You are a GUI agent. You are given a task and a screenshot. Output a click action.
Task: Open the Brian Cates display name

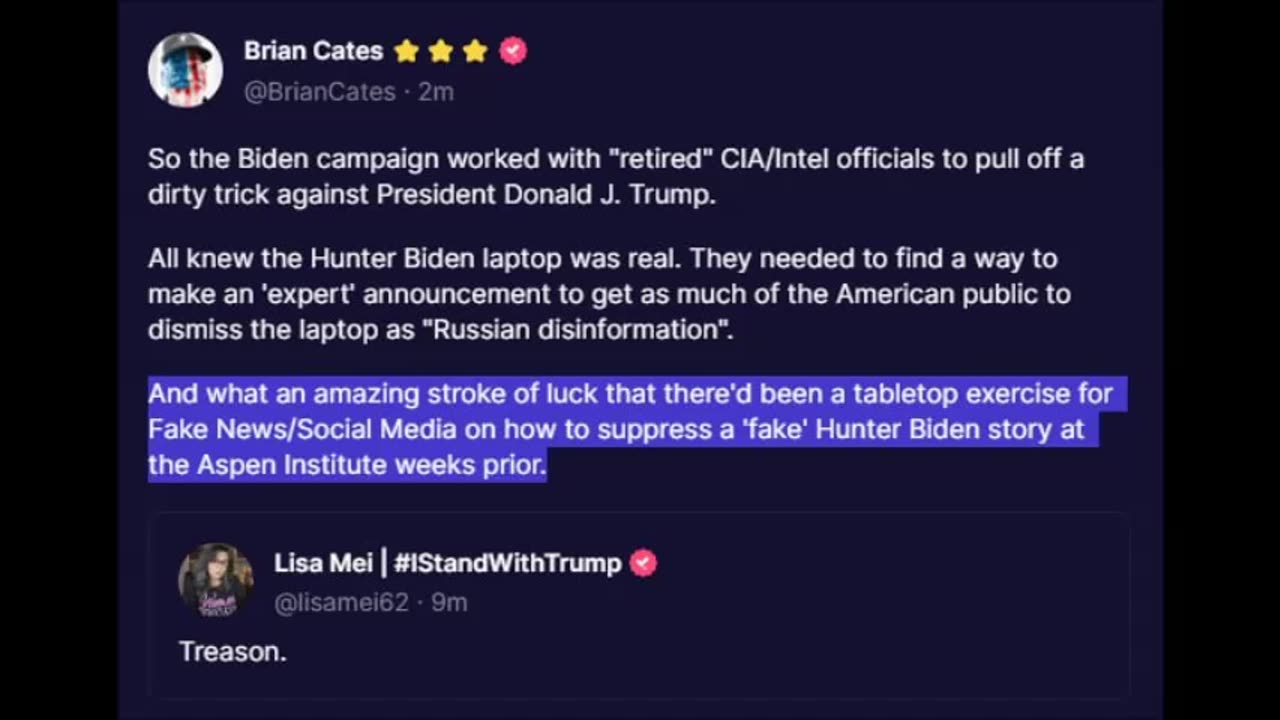[313, 51]
